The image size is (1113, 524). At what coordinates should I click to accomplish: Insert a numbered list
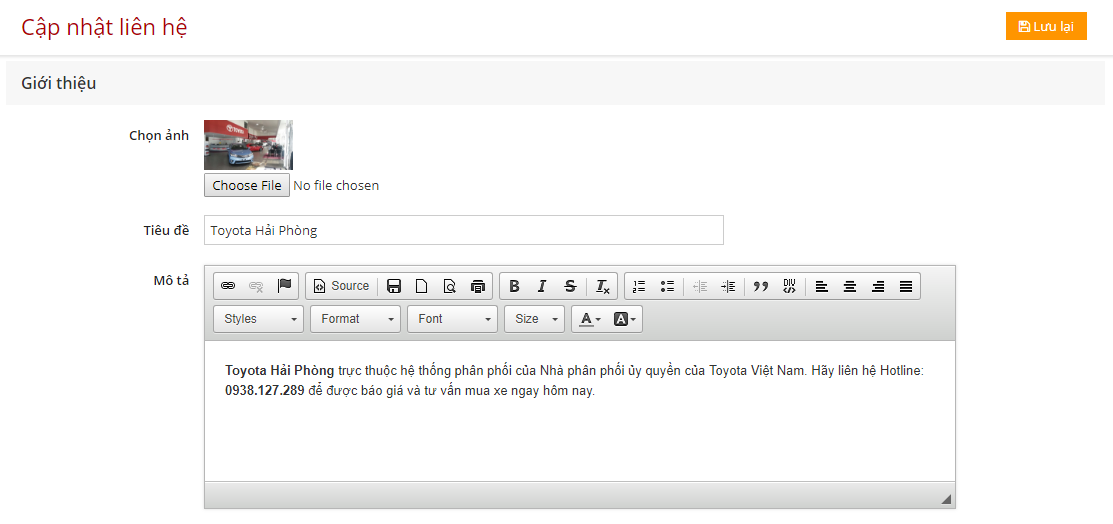(x=639, y=285)
